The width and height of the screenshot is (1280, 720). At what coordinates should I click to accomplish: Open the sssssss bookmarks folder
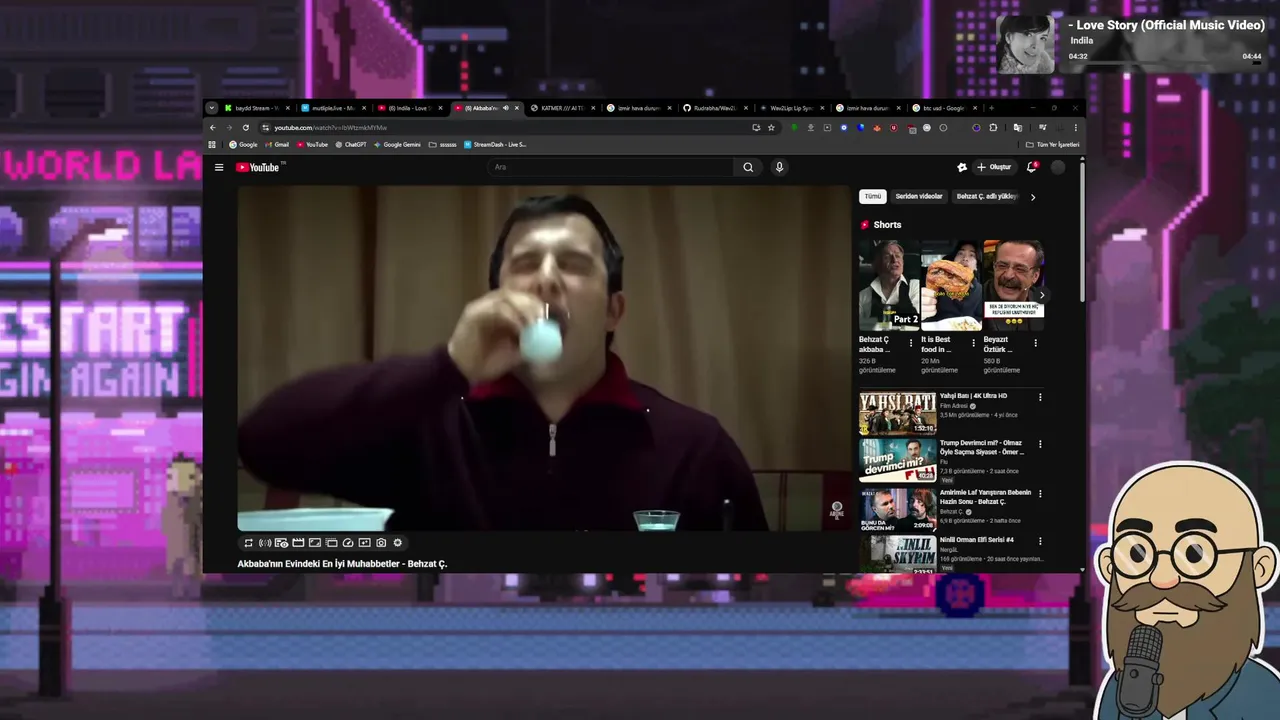pos(443,144)
